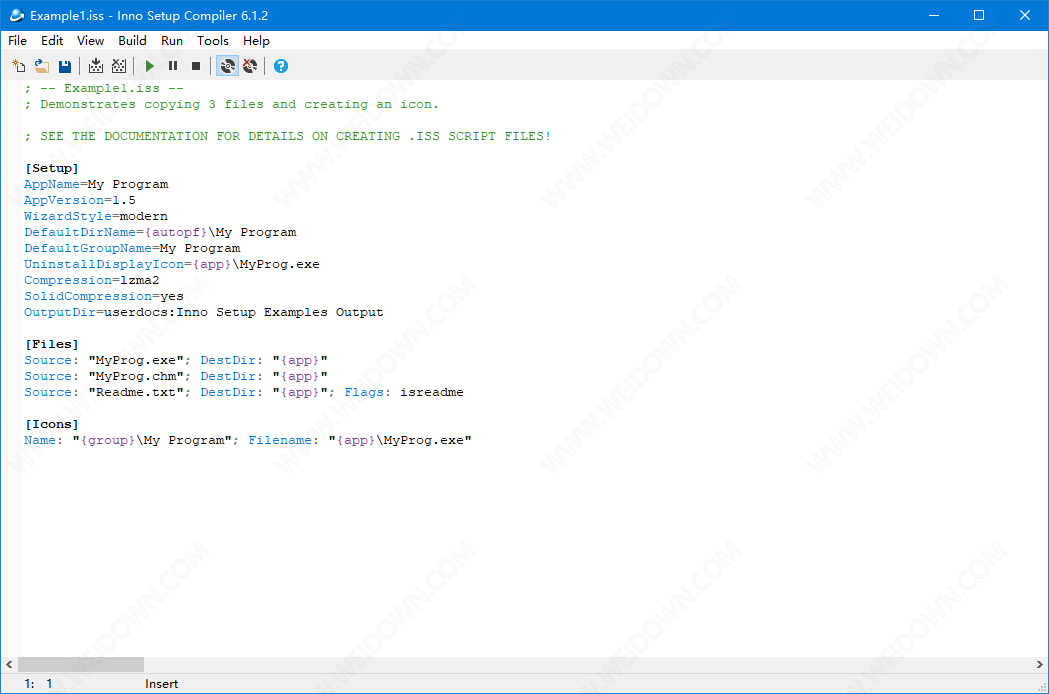Viewport: 1049px width, 694px height.
Task: Click the UninstallDisplayIcon line
Action: tap(172, 264)
